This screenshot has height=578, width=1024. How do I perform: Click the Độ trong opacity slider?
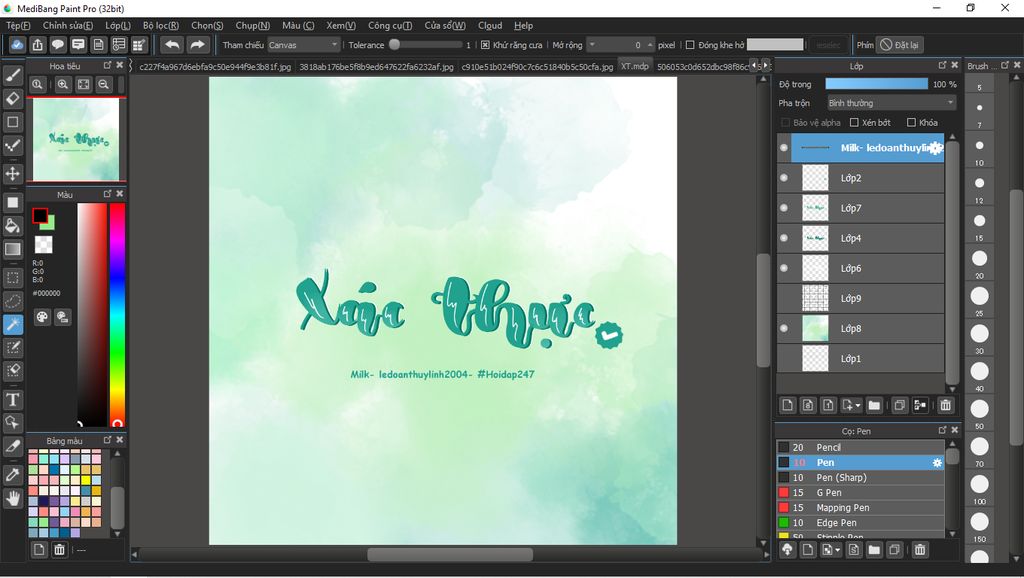pos(876,84)
